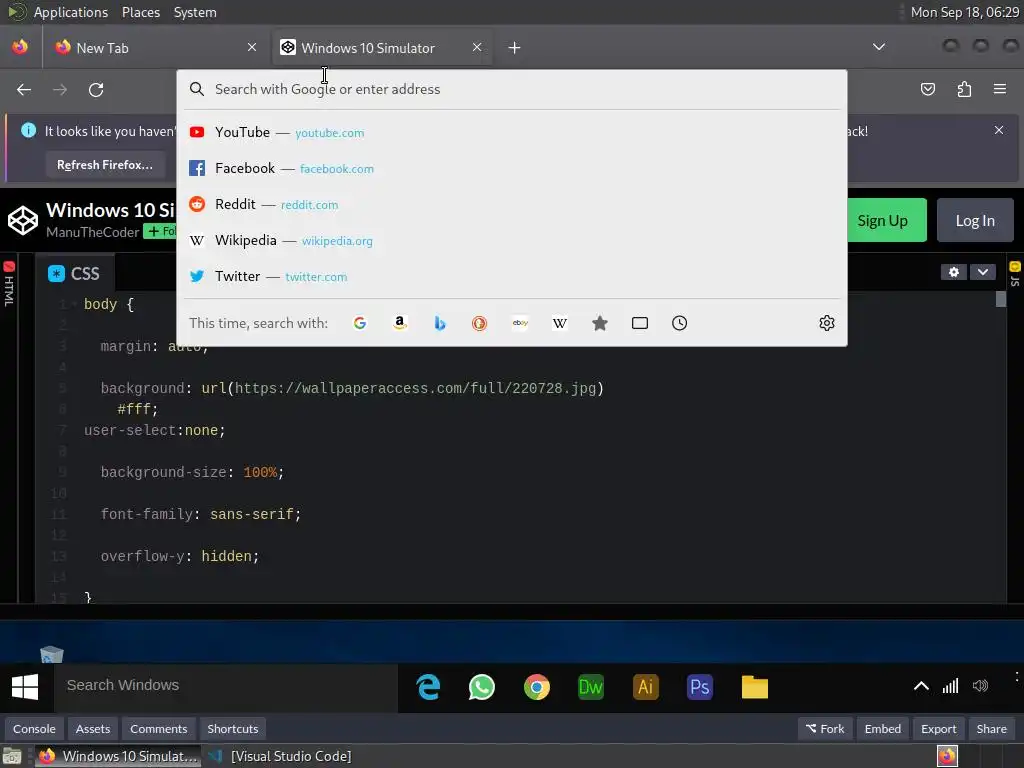Viewport: 1024px width, 768px height.
Task: Launch Edge from simulated taskbar
Action: [428, 687]
